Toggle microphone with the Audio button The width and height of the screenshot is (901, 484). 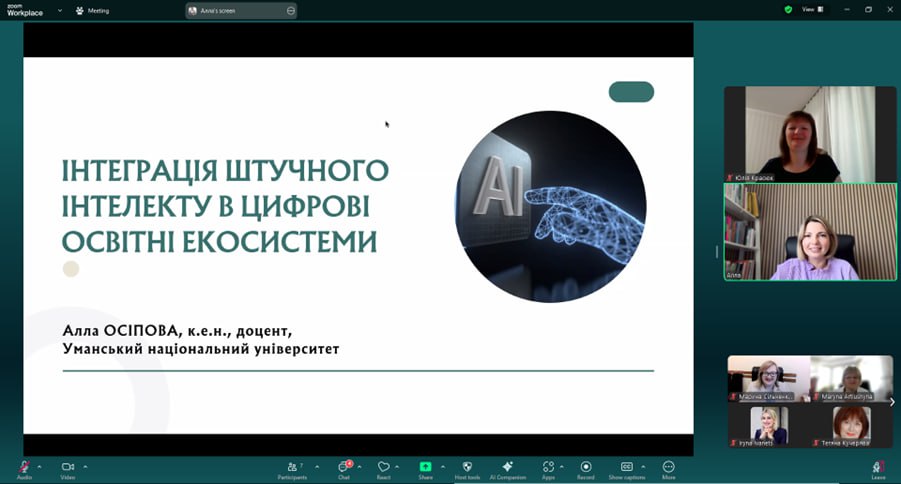click(x=24, y=467)
